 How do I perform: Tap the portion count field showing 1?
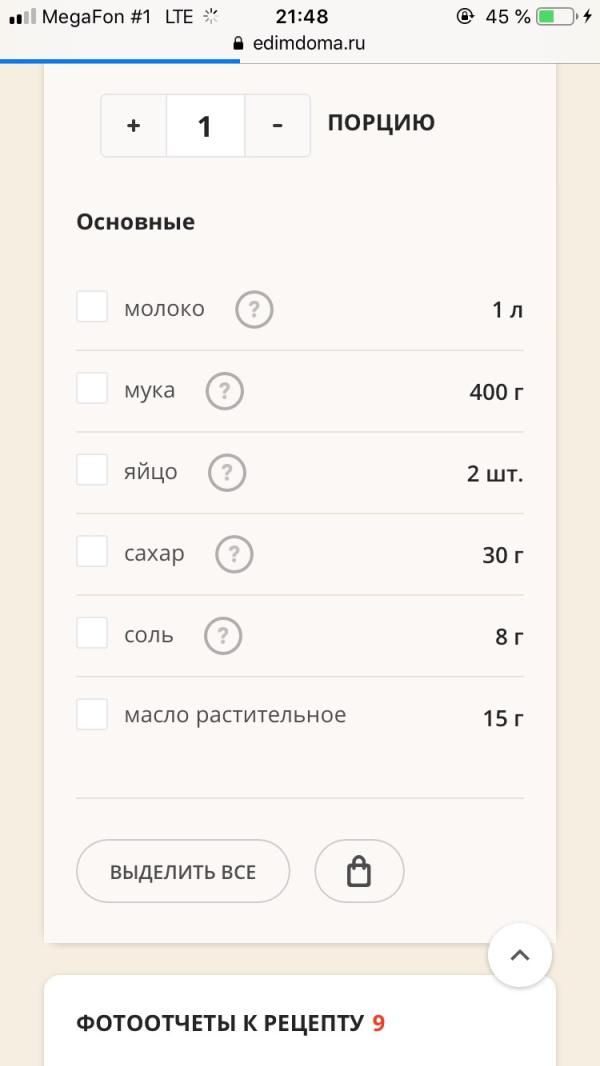point(205,126)
